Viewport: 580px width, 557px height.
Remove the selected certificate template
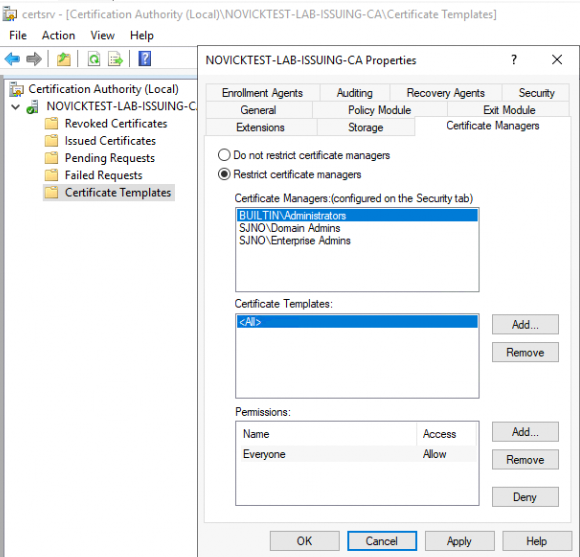(525, 352)
